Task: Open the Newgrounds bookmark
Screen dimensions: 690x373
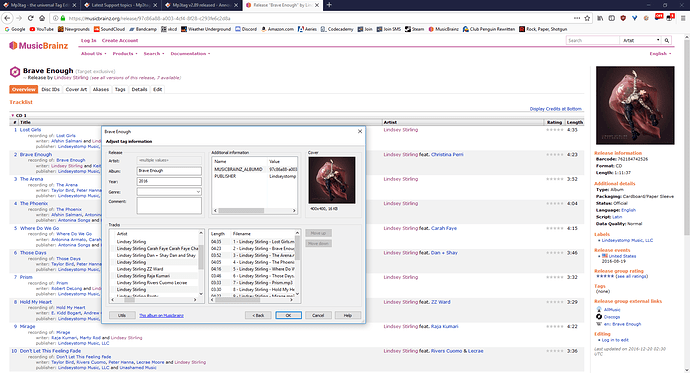Action: 74,29
